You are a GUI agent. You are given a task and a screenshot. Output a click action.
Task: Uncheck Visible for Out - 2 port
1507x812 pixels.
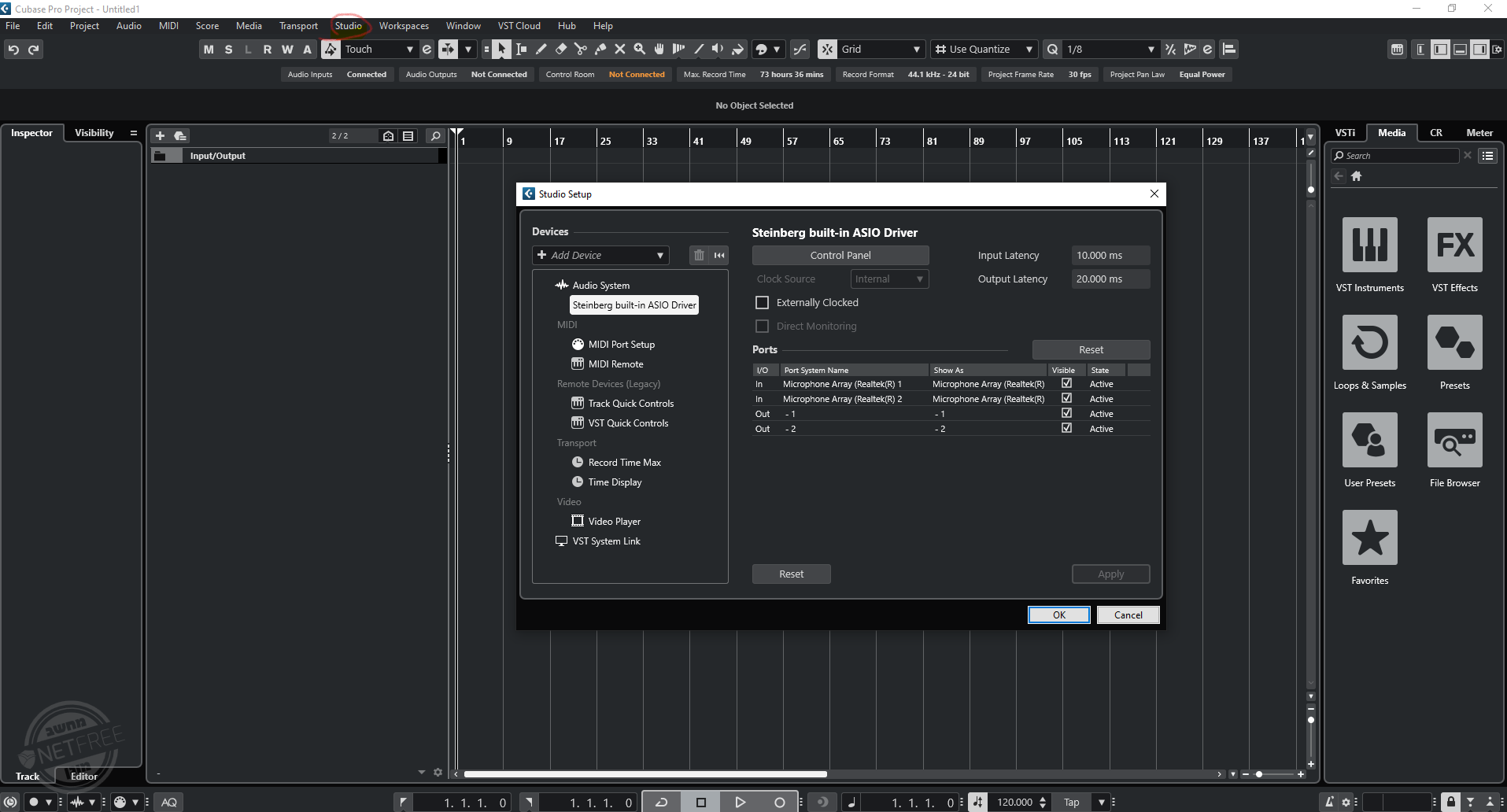point(1066,428)
